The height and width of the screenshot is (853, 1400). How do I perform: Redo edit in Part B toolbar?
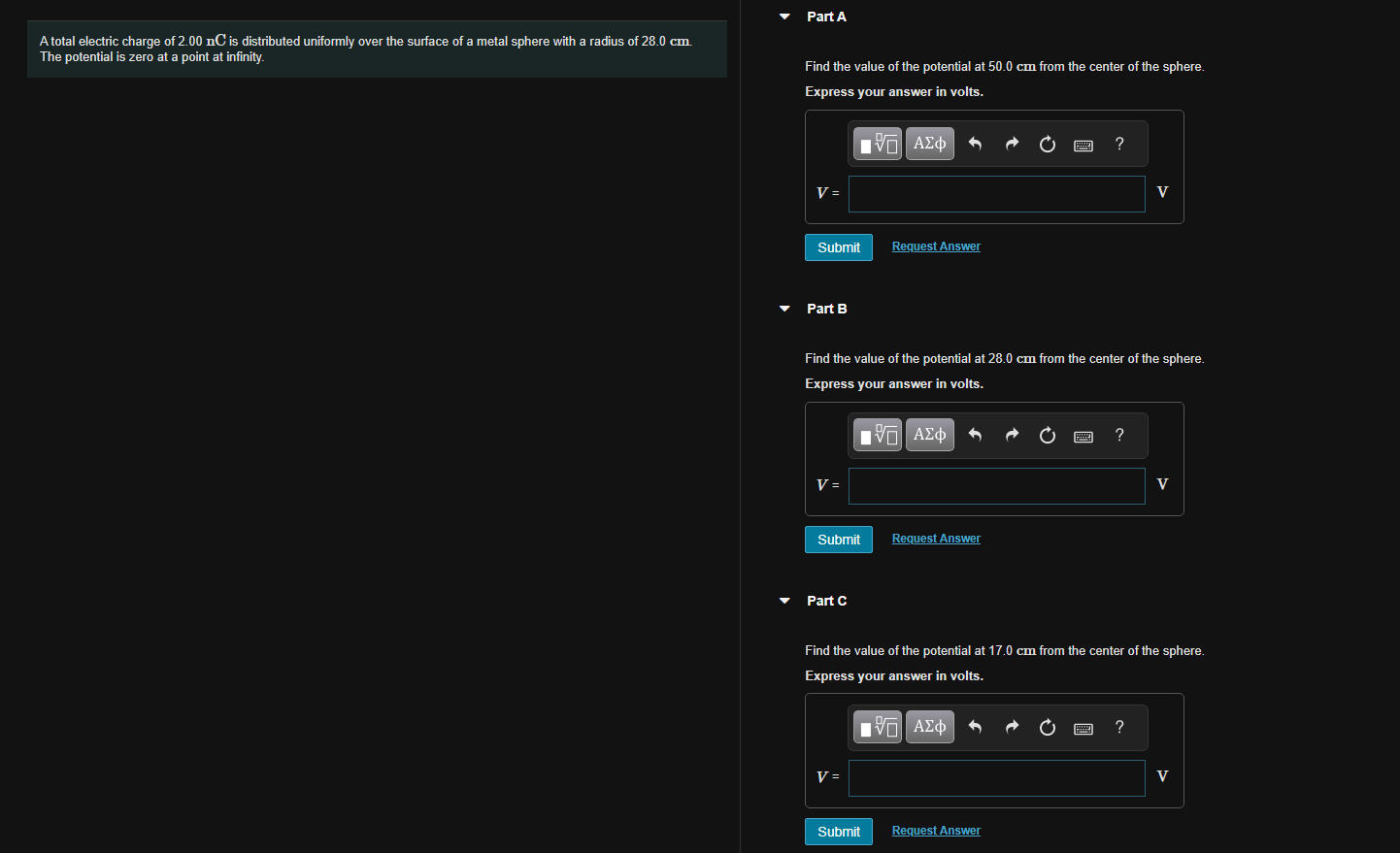pos(1012,435)
